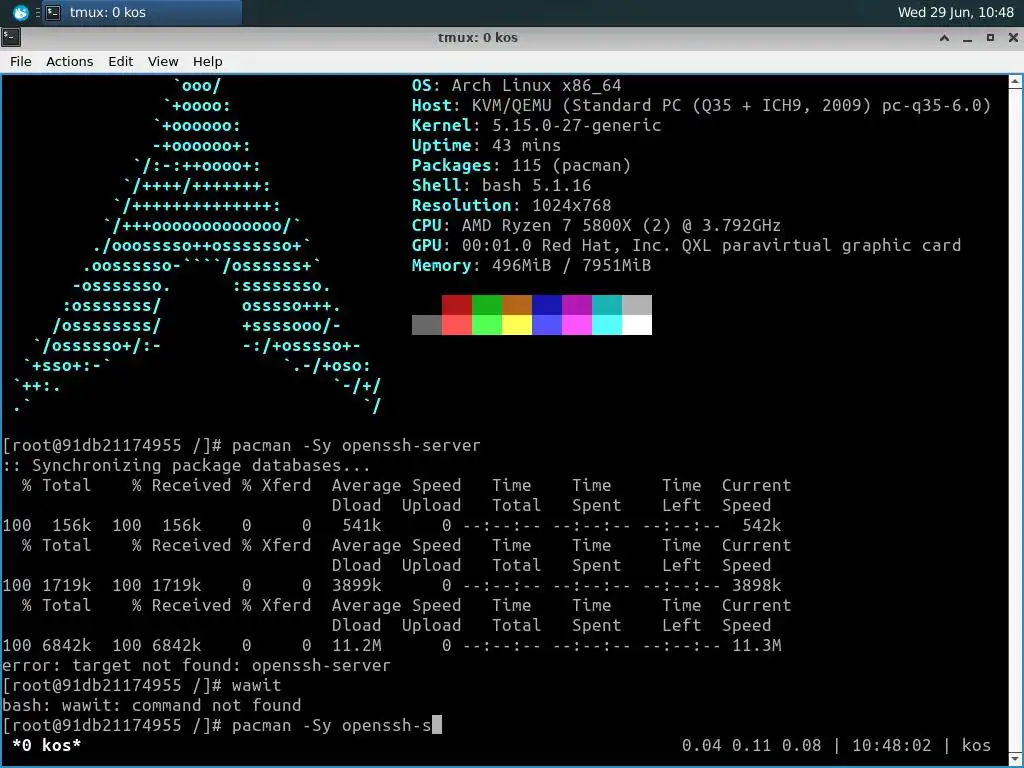Open the Help menu

pos(208,61)
